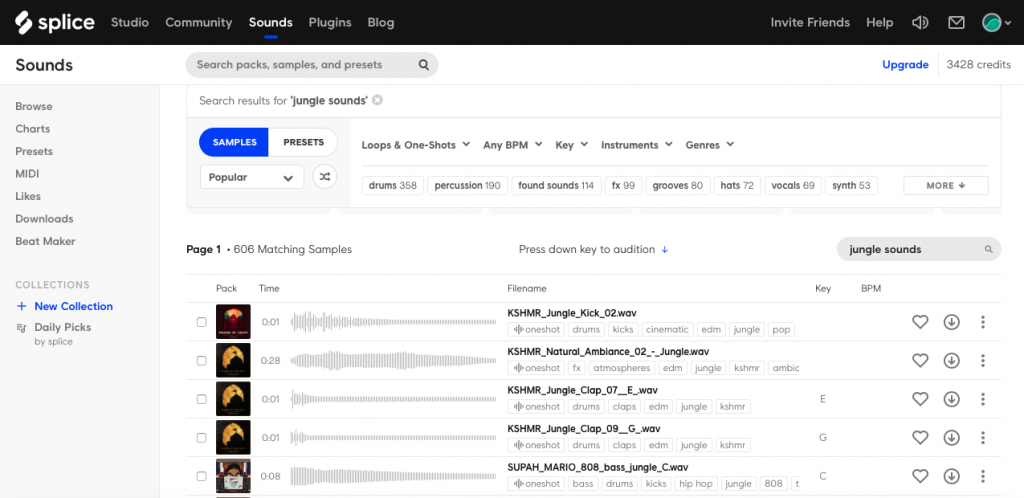Open the Loops & One-Shots dropdown
1024x498 pixels.
click(416, 145)
